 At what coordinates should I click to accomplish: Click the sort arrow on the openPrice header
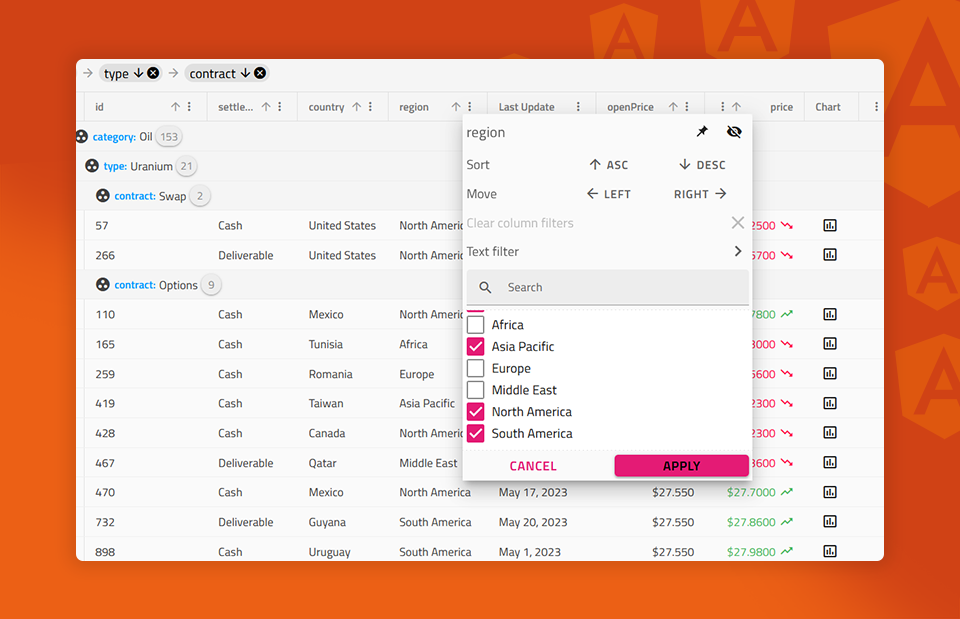[672, 106]
